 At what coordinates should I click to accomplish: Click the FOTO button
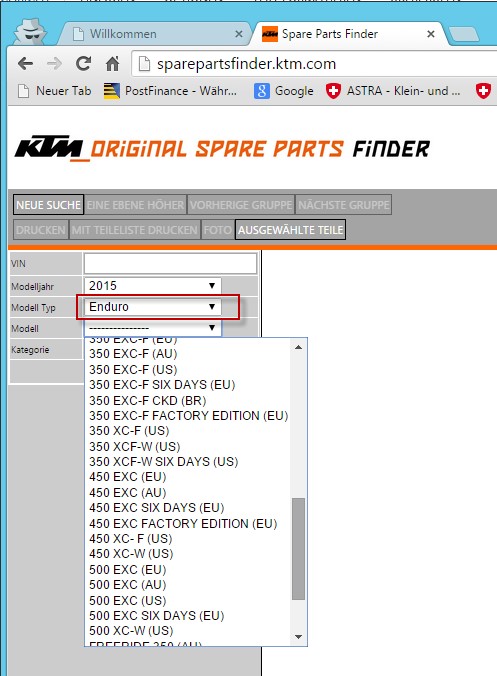point(217,230)
